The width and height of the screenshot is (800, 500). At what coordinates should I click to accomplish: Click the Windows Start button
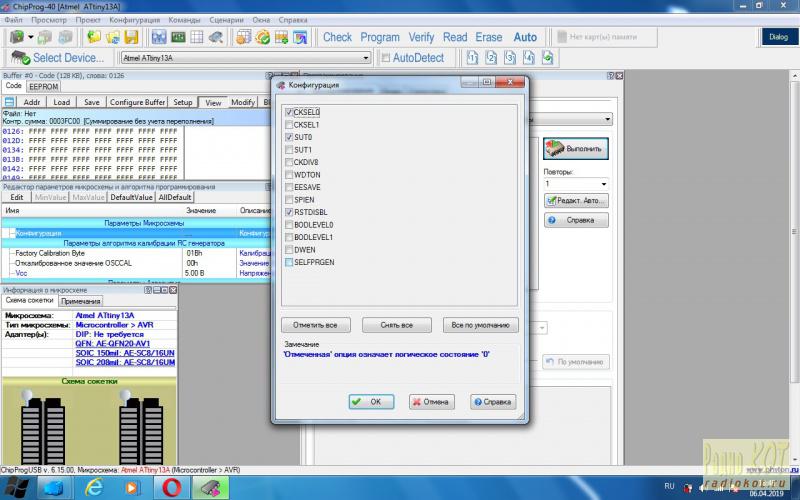pyautogui.click(x=15, y=488)
